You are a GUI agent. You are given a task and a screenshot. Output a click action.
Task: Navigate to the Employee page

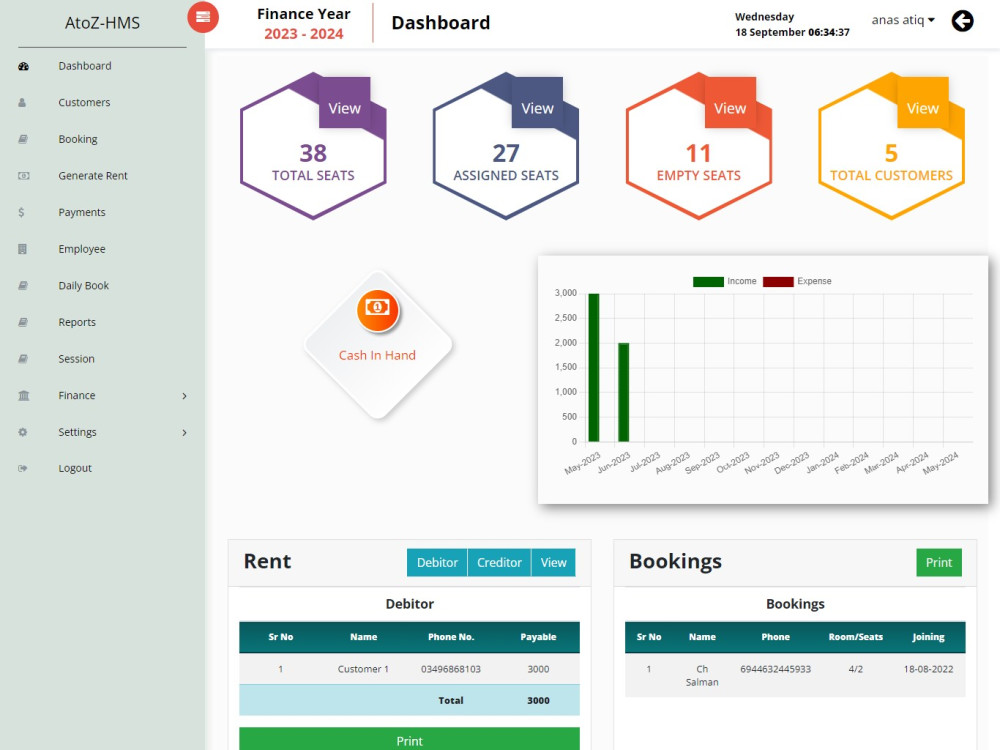[x=82, y=249]
